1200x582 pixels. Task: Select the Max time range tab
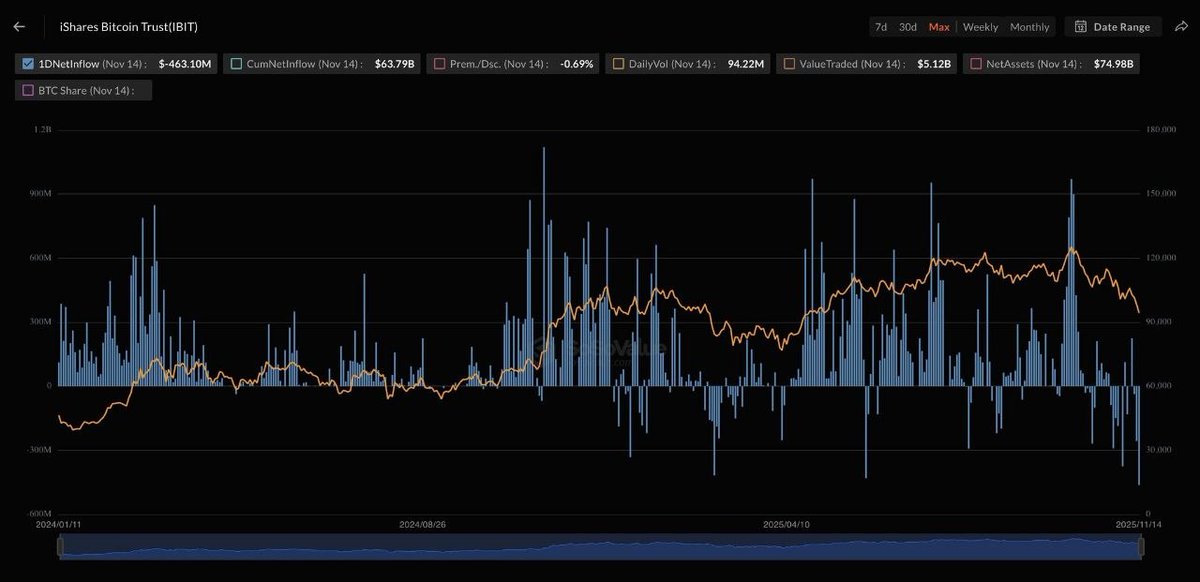point(938,26)
